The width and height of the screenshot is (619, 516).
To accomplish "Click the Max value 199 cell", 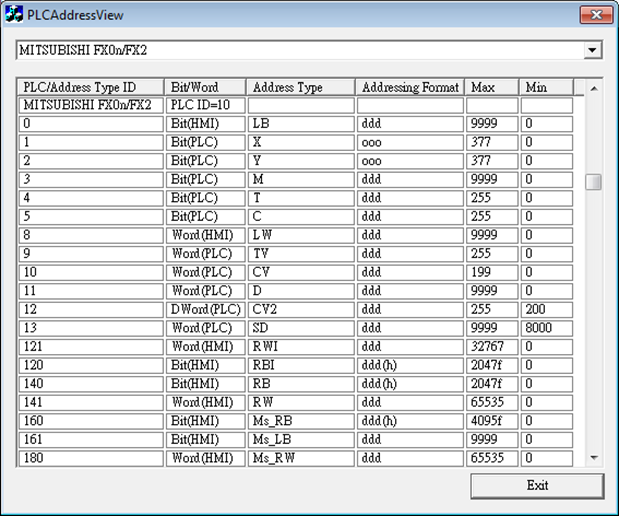I will coord(492,272).
